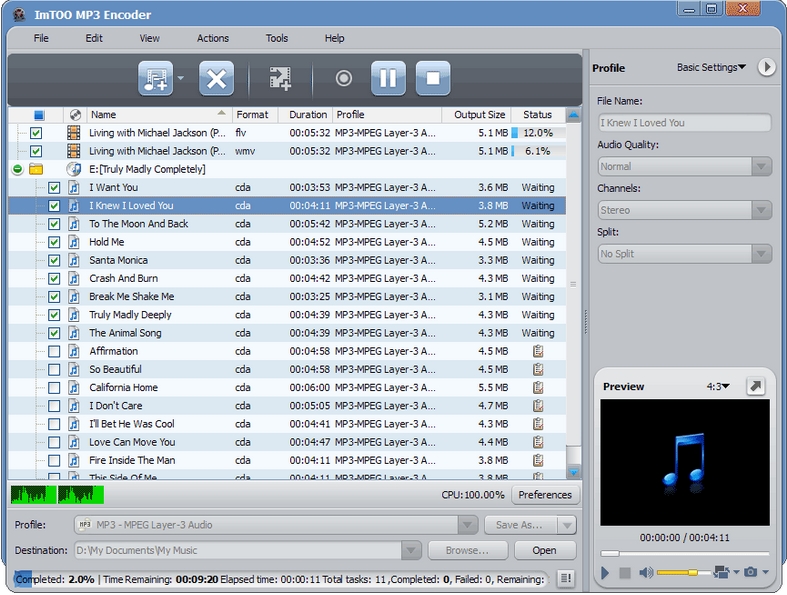Click the Add File toolbar icon
Image resolution: width=787 pixels, height=595 pixels.
155,78
